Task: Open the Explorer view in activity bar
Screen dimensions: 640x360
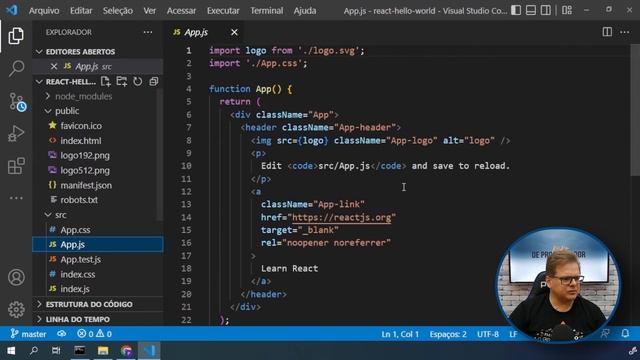Action: (16, 36)
